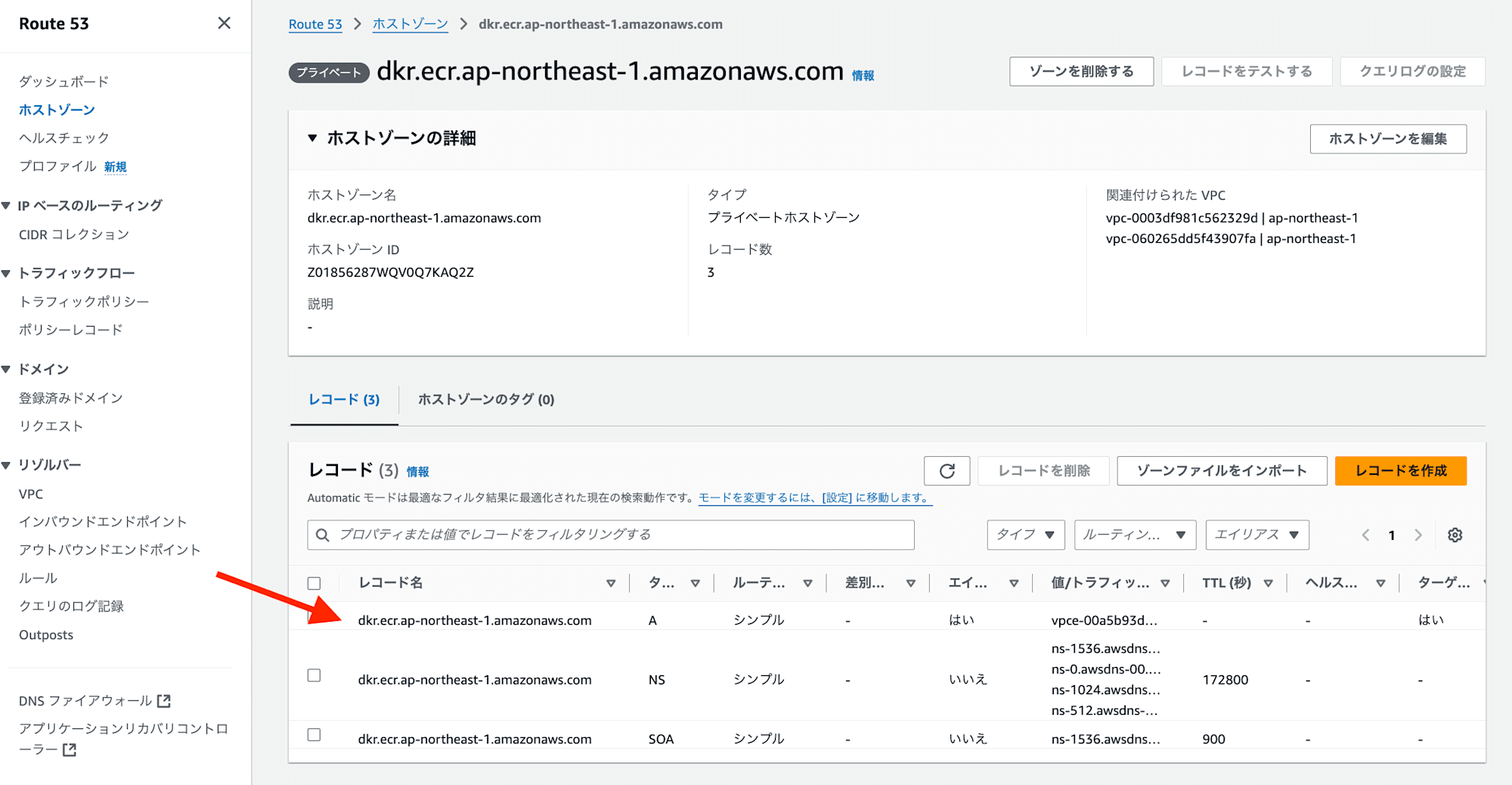This screenshot has height=785, width=1512.
Task: Click レコードを削除 button
Action: pyautogui.click(x=1044, y=471)
